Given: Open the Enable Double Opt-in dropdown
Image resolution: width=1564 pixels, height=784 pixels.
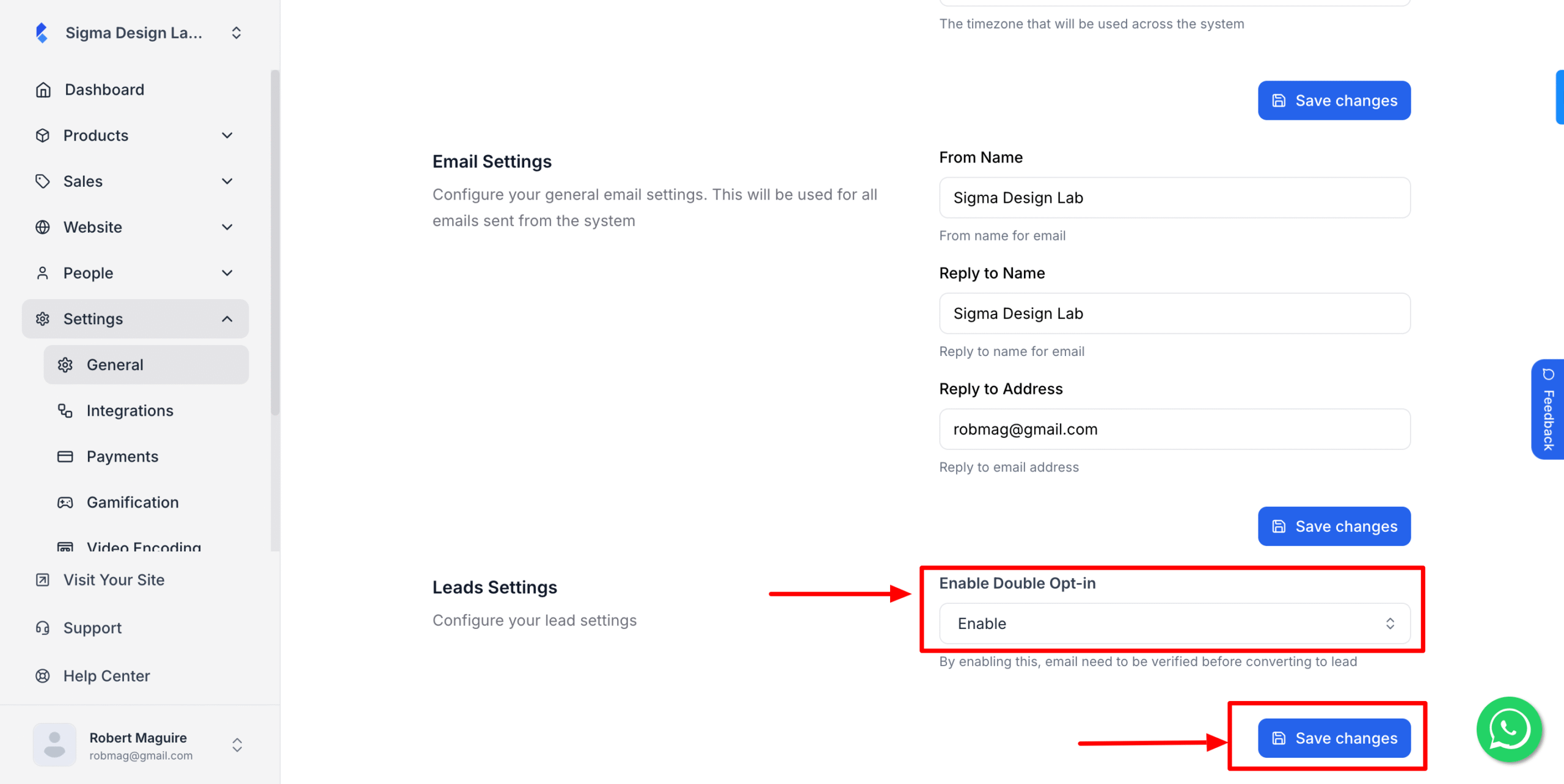Looking at the screenshot, I should click(1174, 623).
